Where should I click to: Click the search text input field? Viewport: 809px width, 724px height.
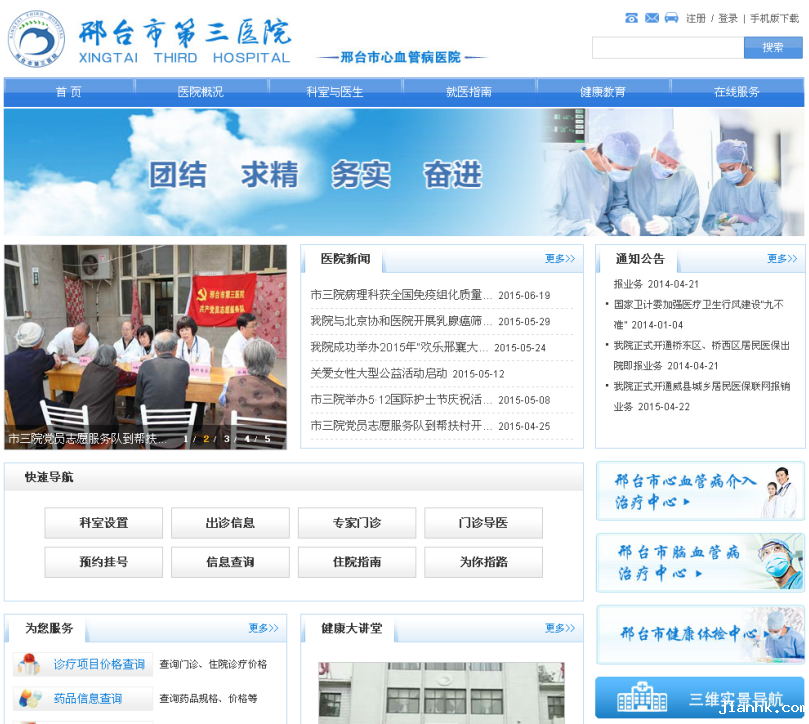(x=667, y=47)
